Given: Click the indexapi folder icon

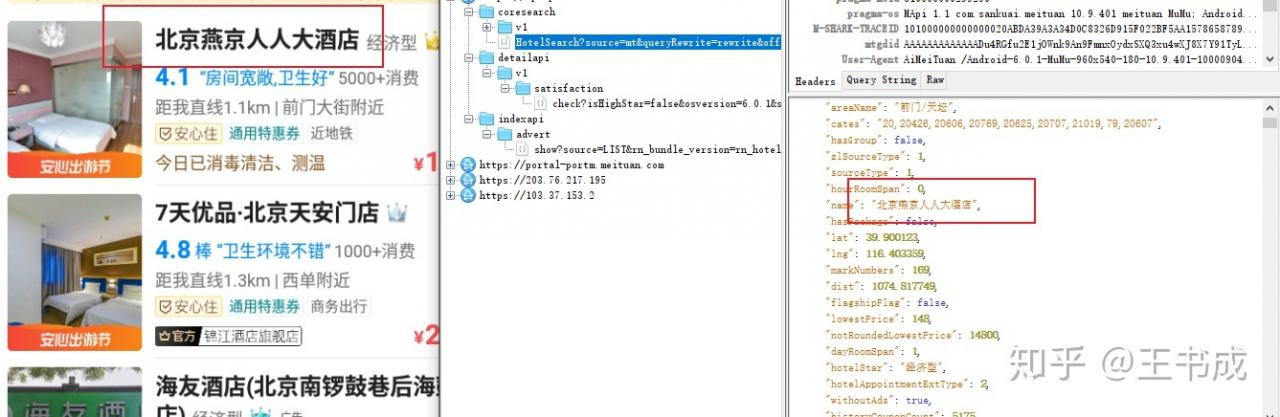Looking at the screenshot, I should [x=485, y=118].
